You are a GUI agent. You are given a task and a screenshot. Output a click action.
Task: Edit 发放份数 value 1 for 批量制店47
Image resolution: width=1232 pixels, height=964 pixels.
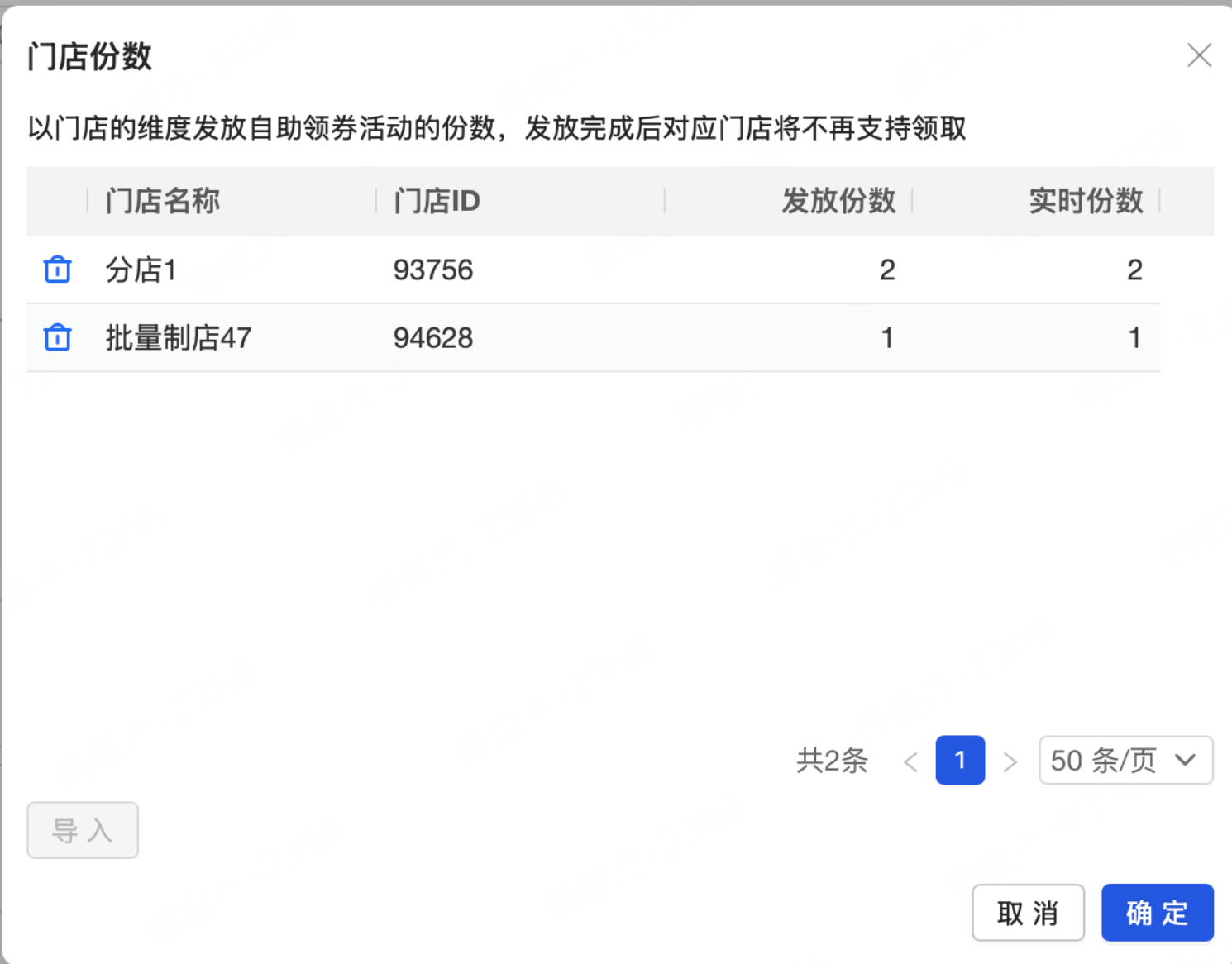pyautogui.click(x=887, y=337)
